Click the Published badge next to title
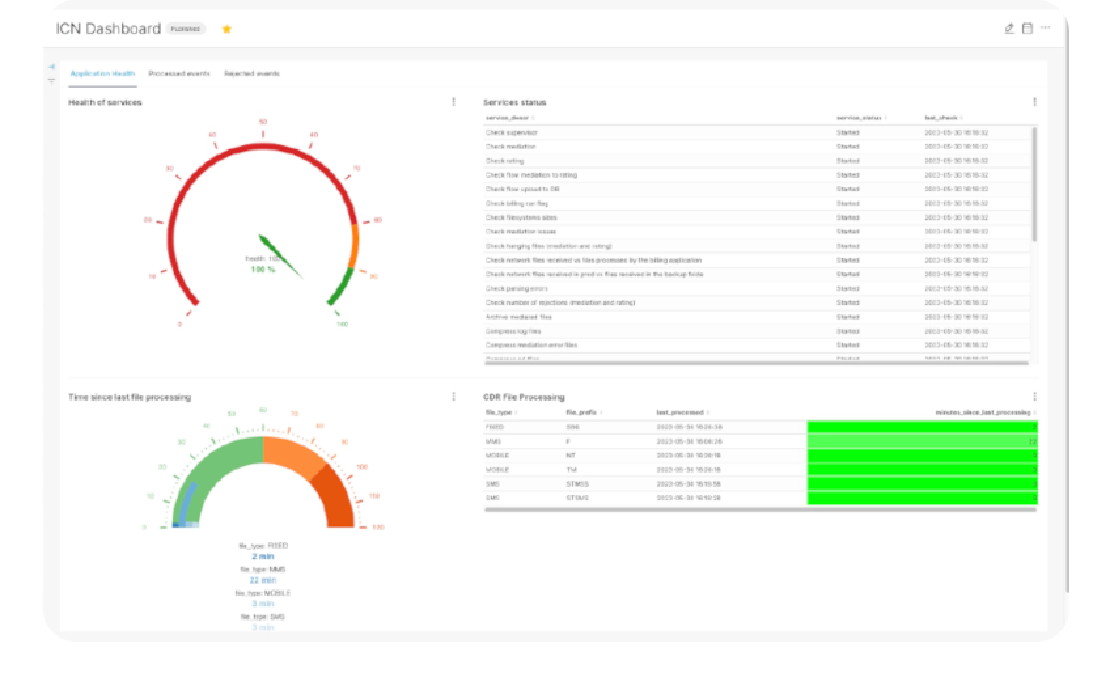 click(x=186, y=29)
